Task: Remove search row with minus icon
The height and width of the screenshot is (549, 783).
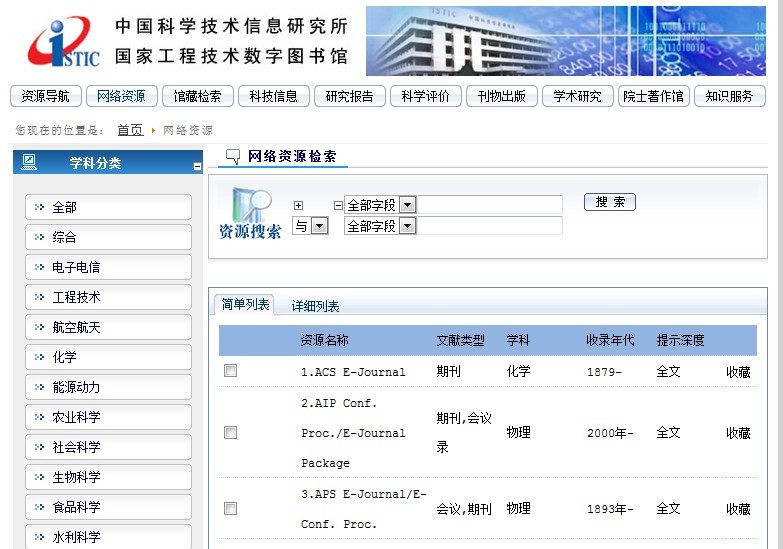Action: pos(337,205)
